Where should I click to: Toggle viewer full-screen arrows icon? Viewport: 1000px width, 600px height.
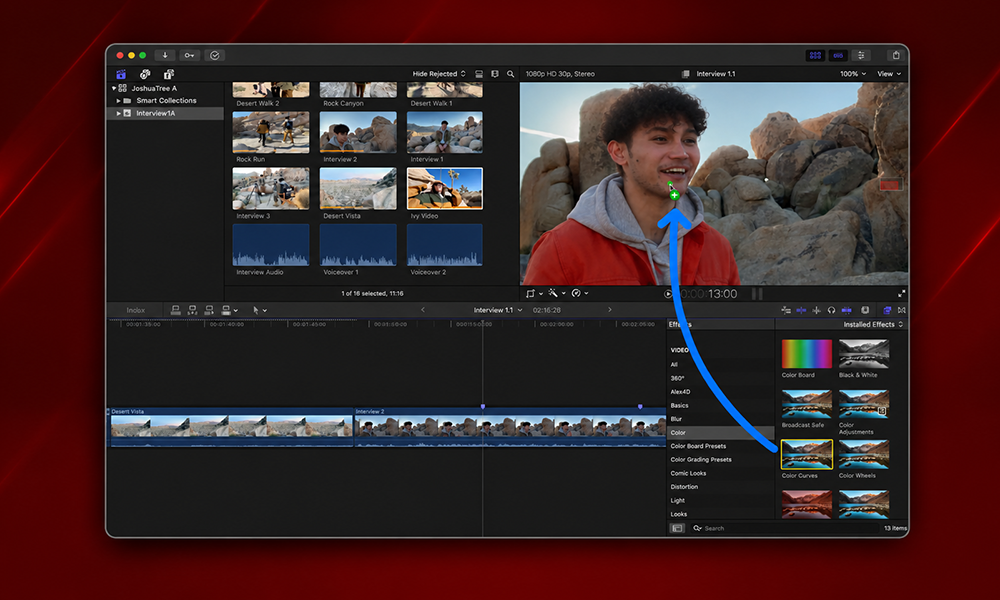click(901, 294)
